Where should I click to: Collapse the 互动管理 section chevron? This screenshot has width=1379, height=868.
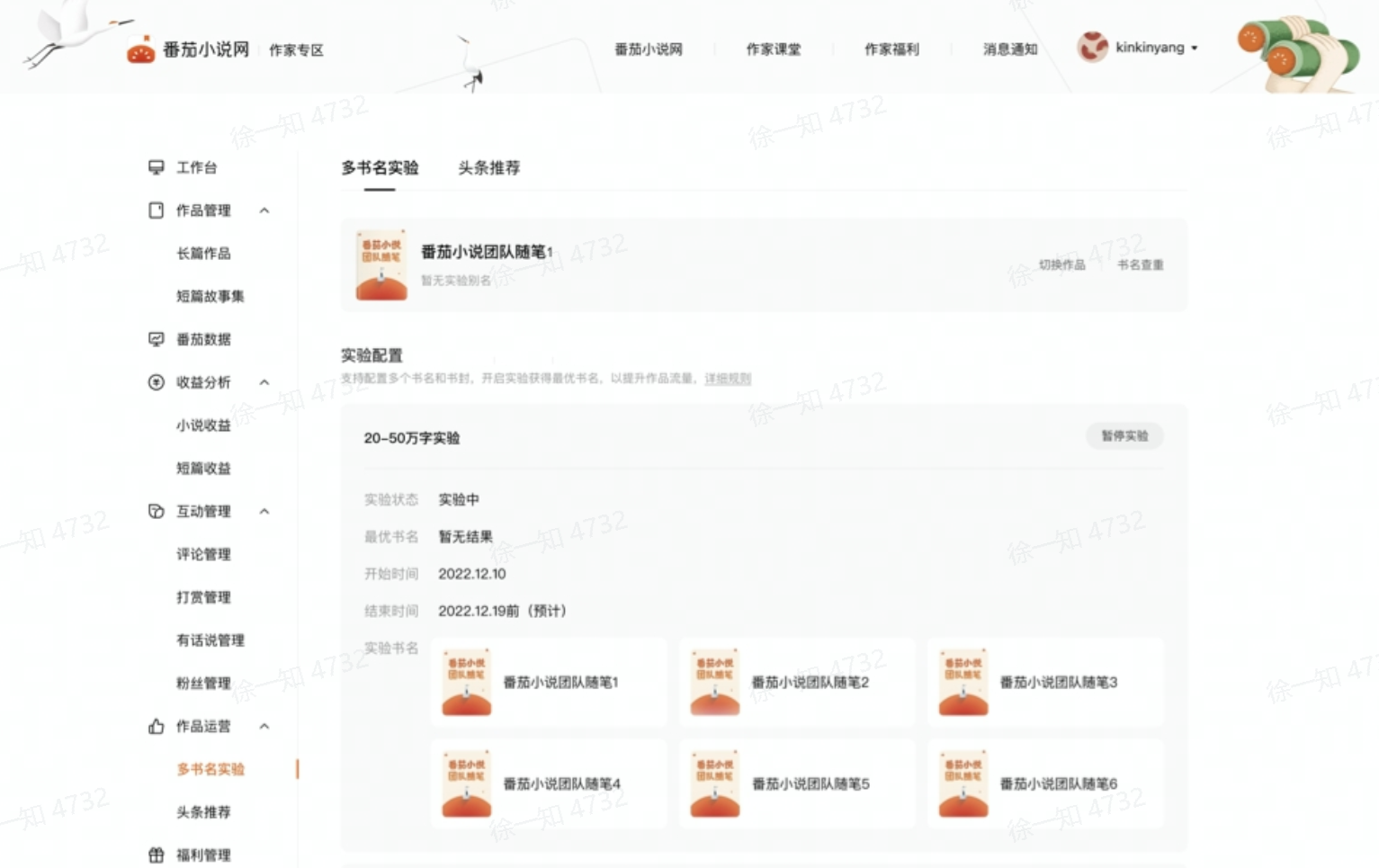[x=264, y=511]
